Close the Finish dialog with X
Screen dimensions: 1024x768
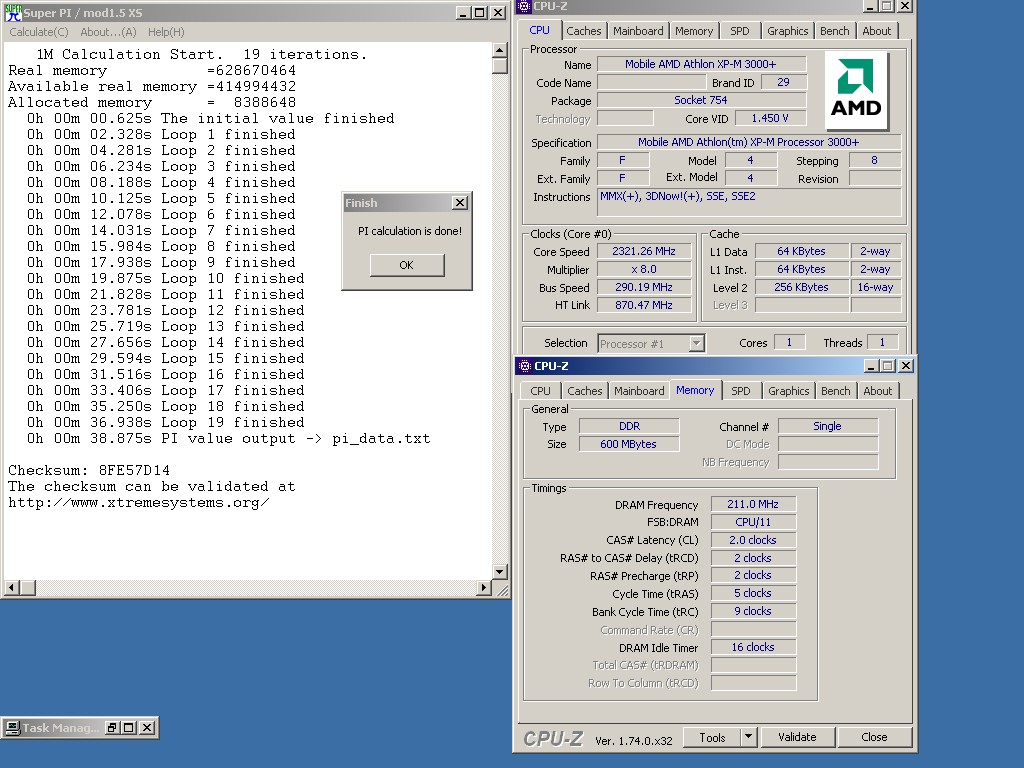[x=460, y=202]
